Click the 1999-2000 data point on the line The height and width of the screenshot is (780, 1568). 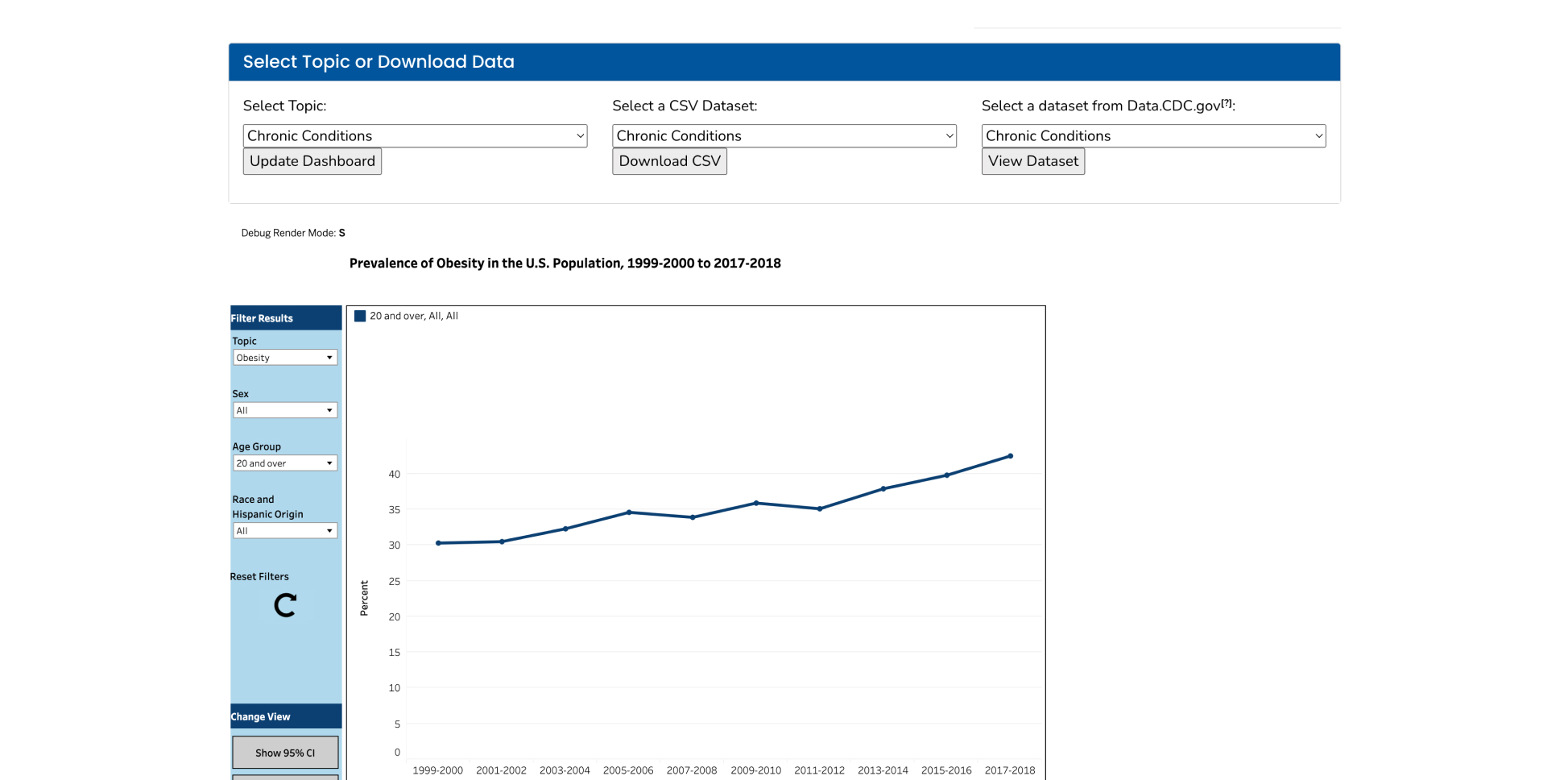tap(438, 543)
